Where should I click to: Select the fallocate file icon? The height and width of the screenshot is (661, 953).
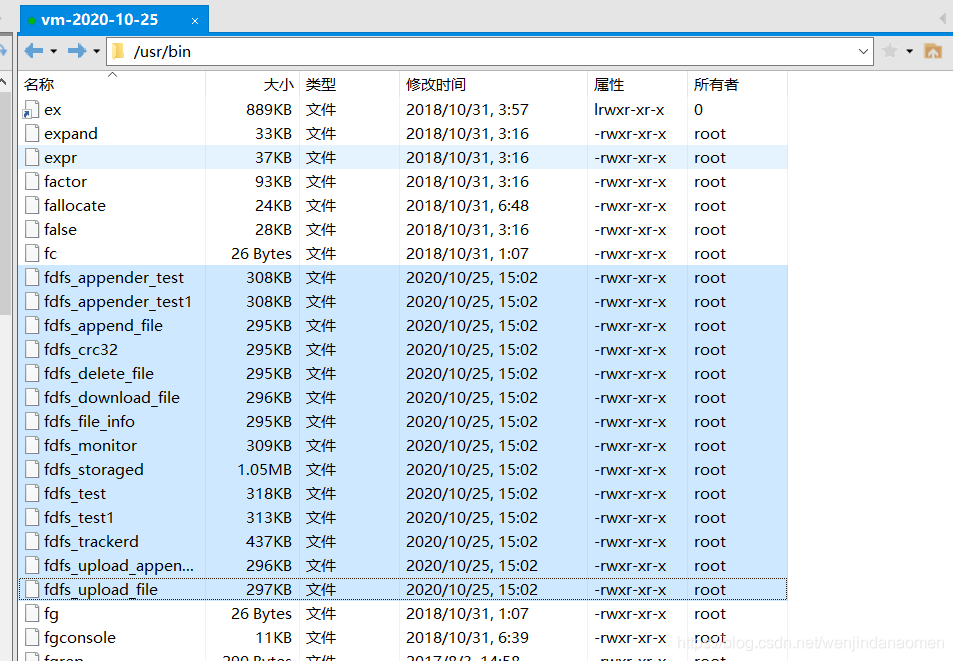[x=32, y=205]
